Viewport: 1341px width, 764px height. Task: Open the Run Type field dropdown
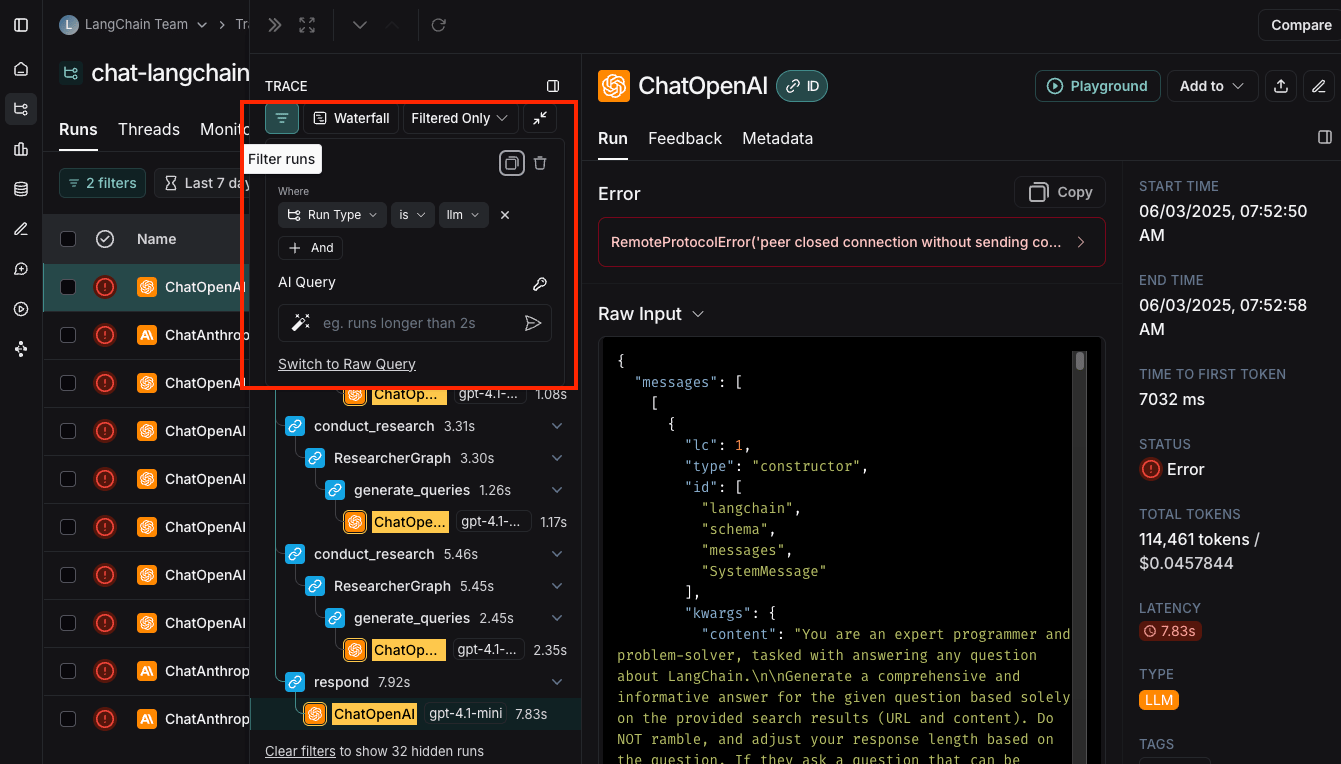[332, 215]
